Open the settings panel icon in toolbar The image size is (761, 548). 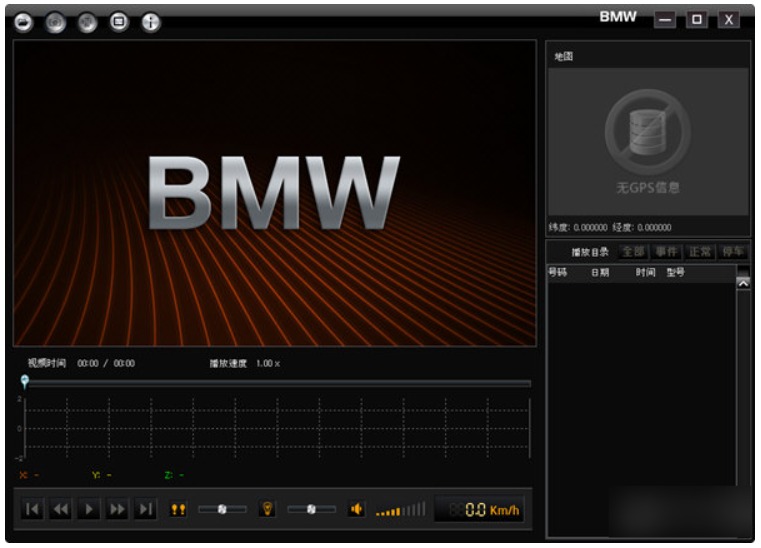[x=119, y=22]
